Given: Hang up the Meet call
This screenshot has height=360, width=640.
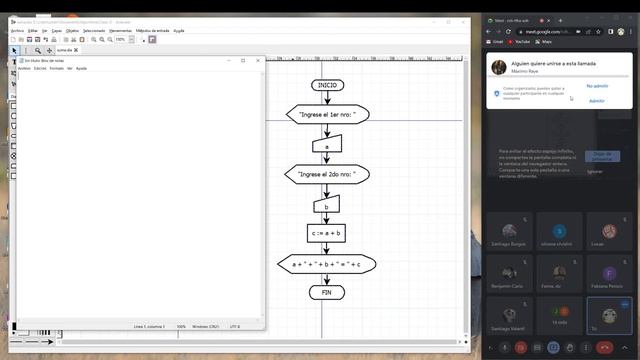Looking at the screenshot, I should 605,348.
